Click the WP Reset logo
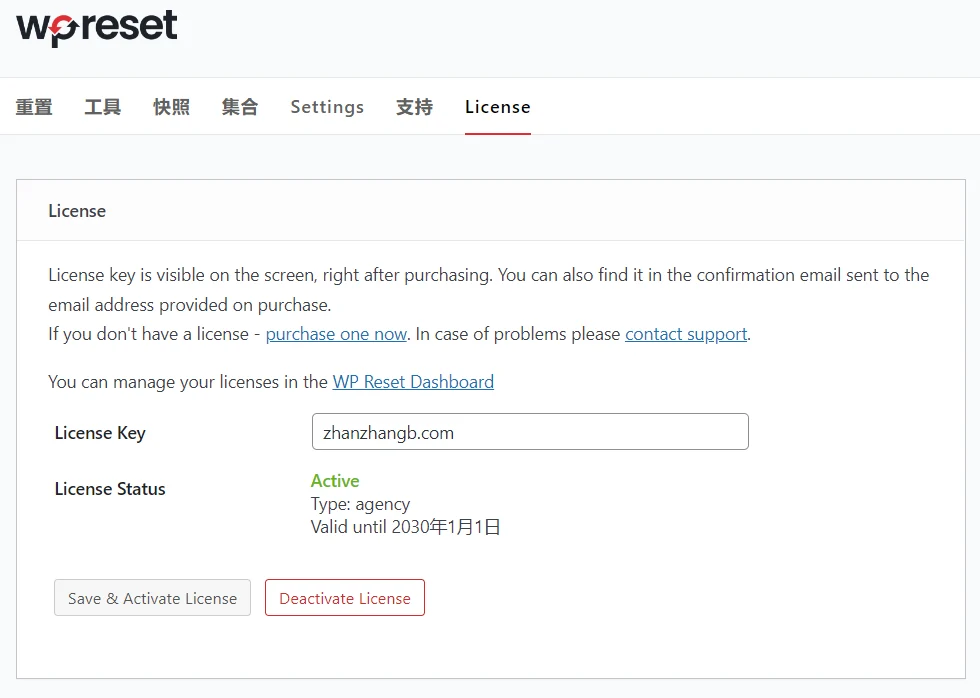The width and height of the screenshot is (980, 698). [x=95, y=28]
